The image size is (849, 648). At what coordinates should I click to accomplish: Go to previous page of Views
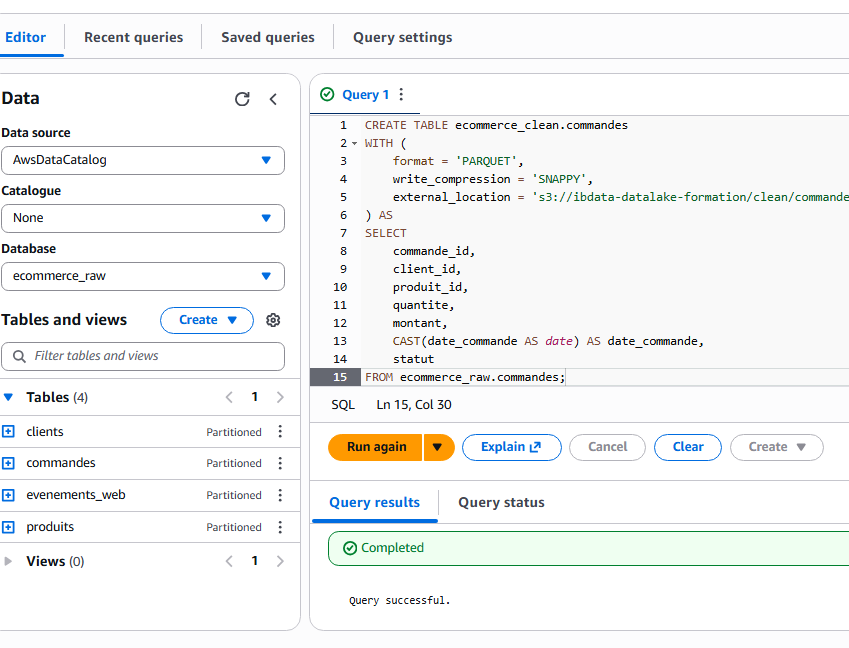click(229, 561)
